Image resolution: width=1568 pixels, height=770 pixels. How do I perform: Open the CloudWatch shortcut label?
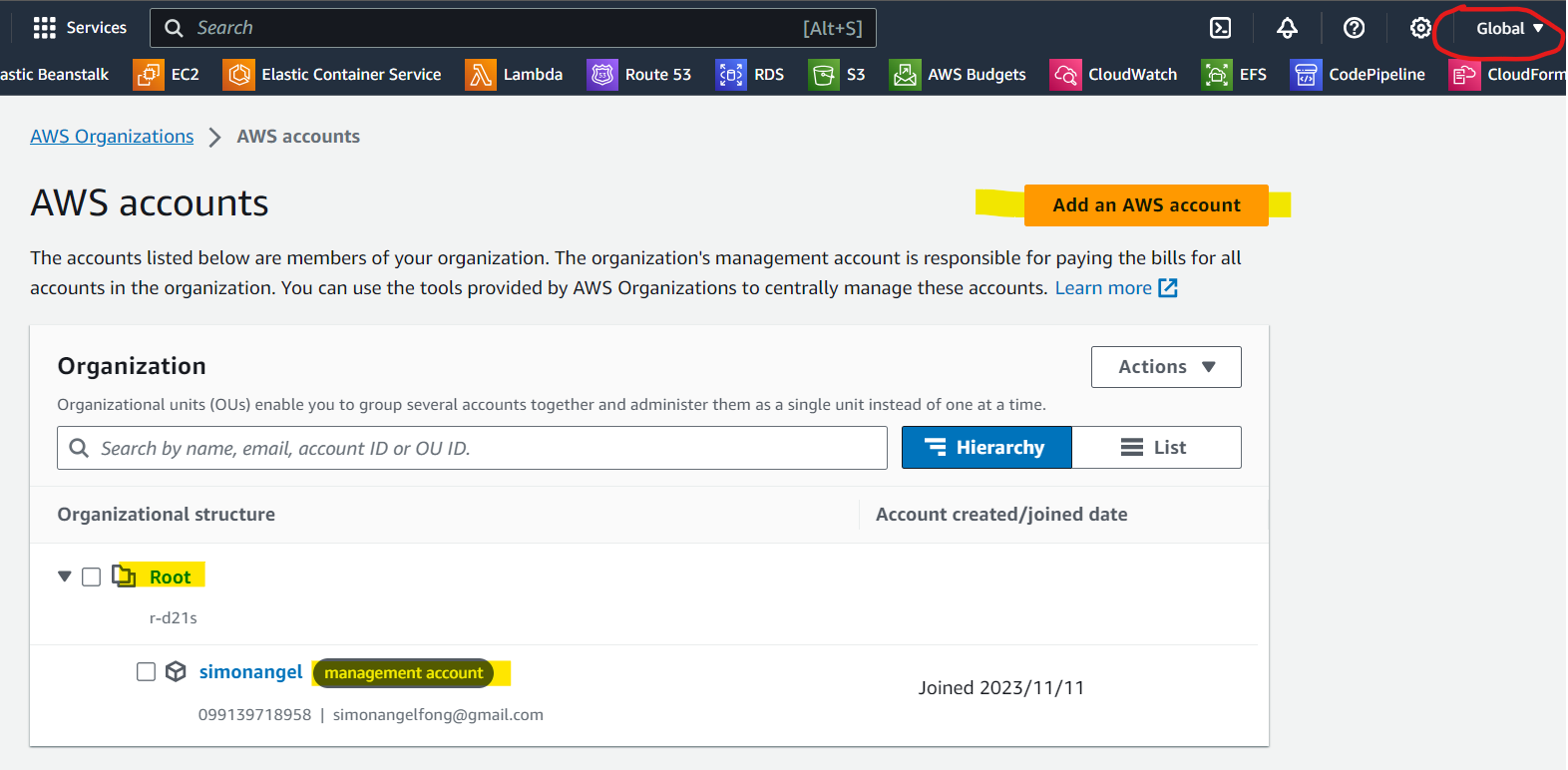click(1132, 75)
